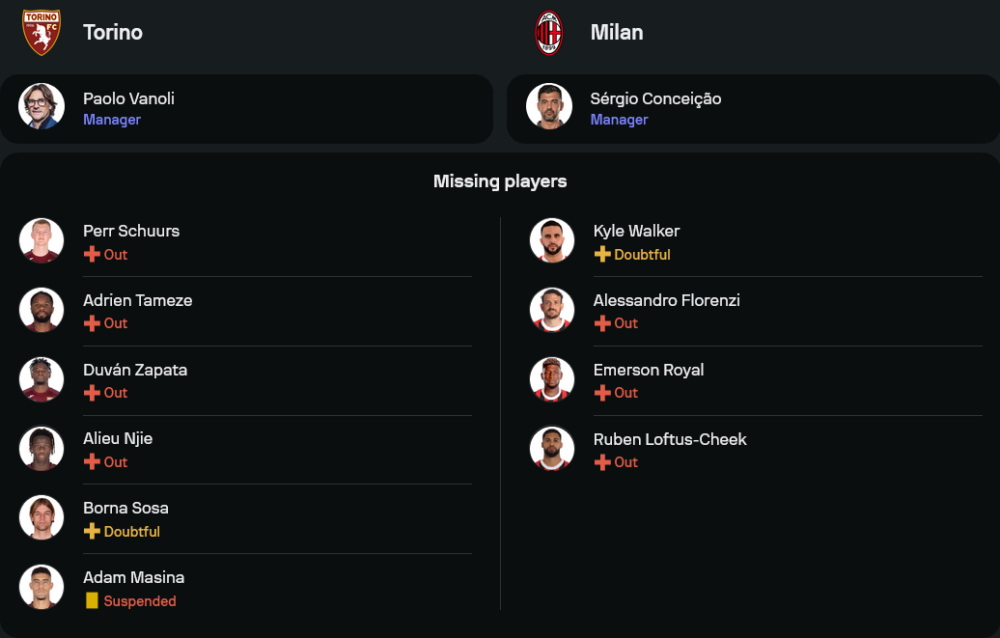Viewport: 1000px width, 638px height.
Task: Click the Torino club crest
Action: (42, 32)
